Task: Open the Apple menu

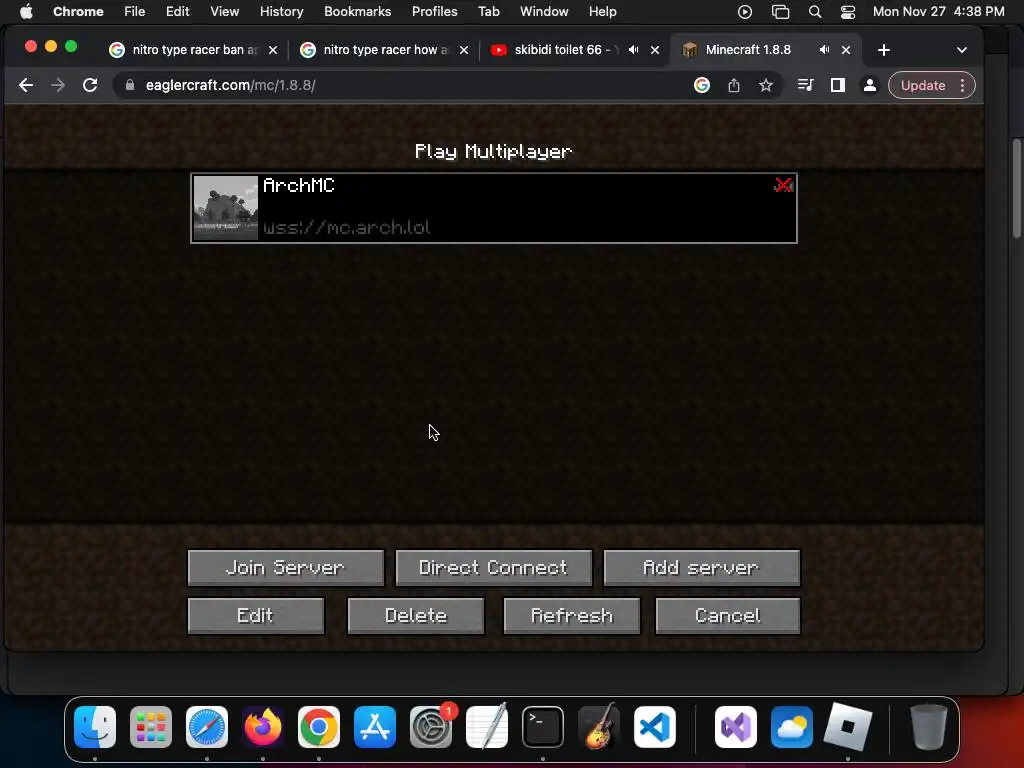Action: pos(26,11)
